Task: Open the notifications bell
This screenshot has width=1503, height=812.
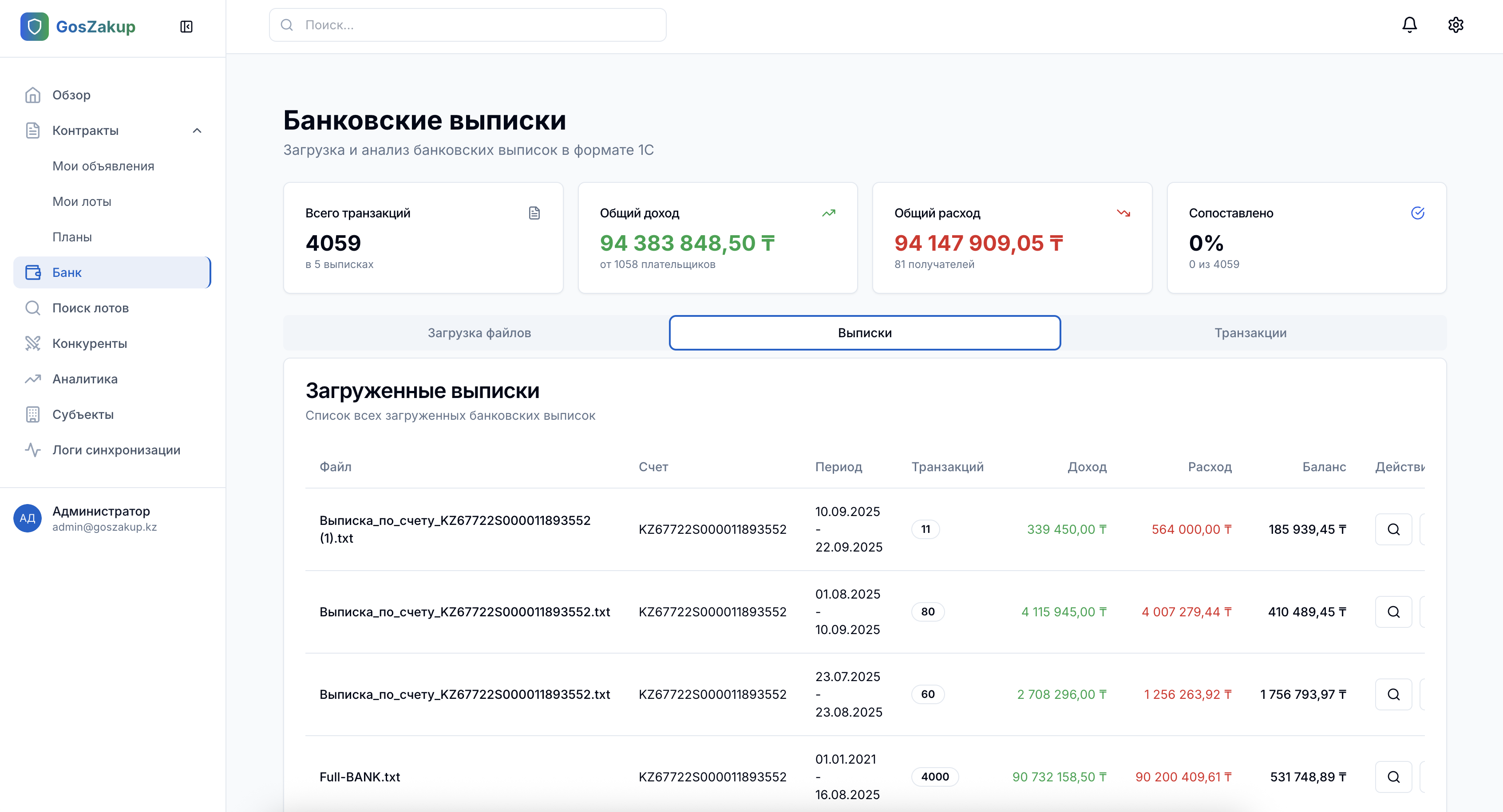Action: click(x=1409, y=25)
